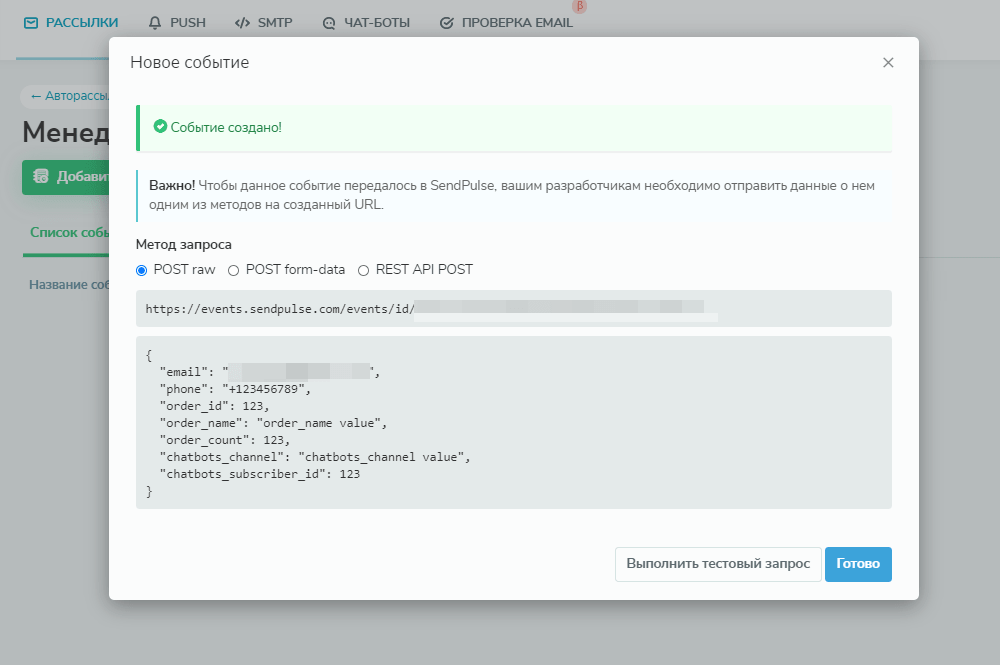This screenshot has width=1000, height=665.
Task: Select the POST raw request method
Action: (x=142, y=270)
